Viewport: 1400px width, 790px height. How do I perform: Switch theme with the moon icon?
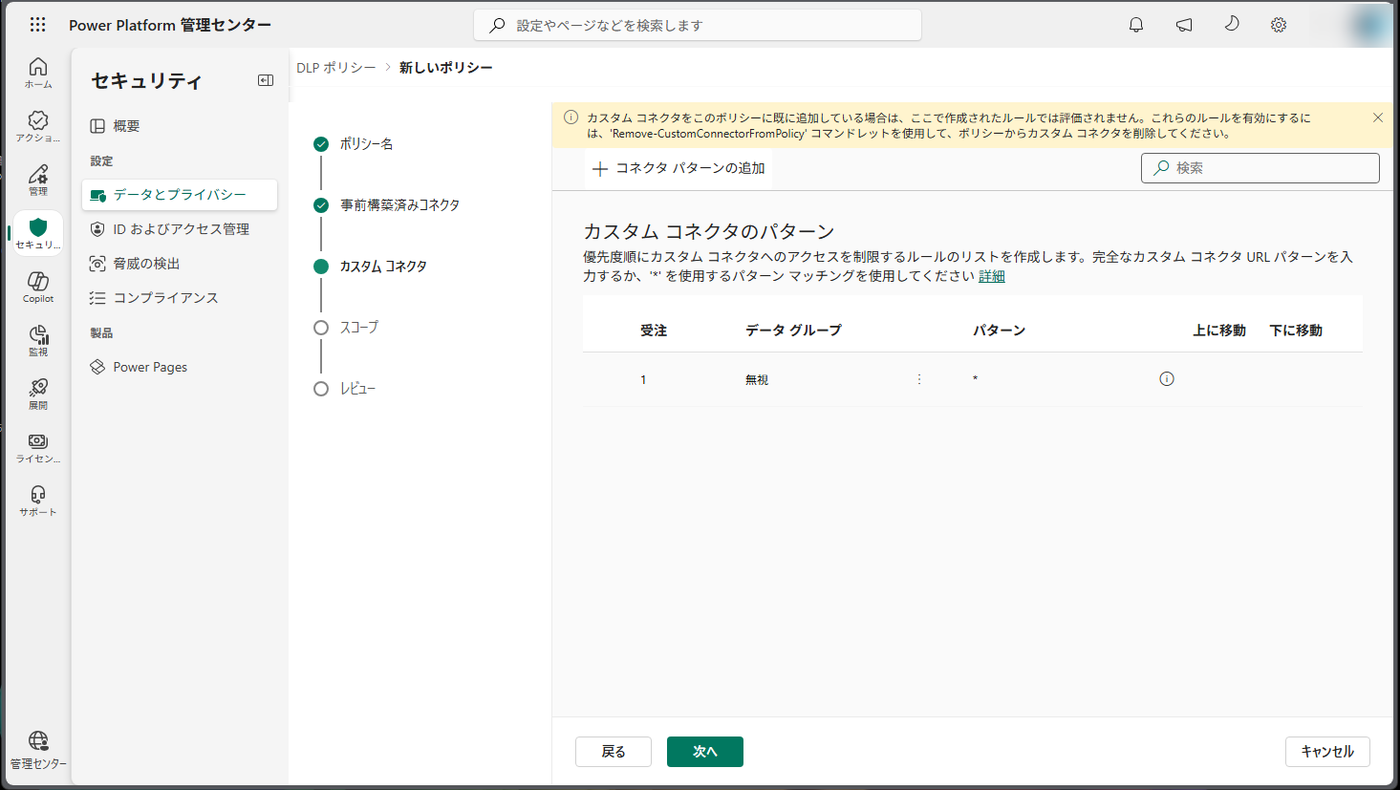click(x=1231, y=25)
